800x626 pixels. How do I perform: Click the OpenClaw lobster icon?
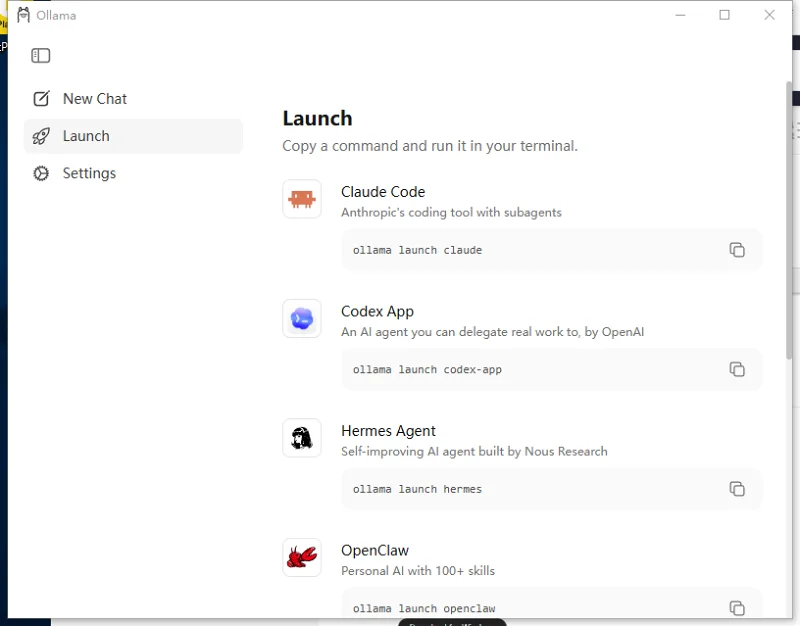[x=302, y=557]
